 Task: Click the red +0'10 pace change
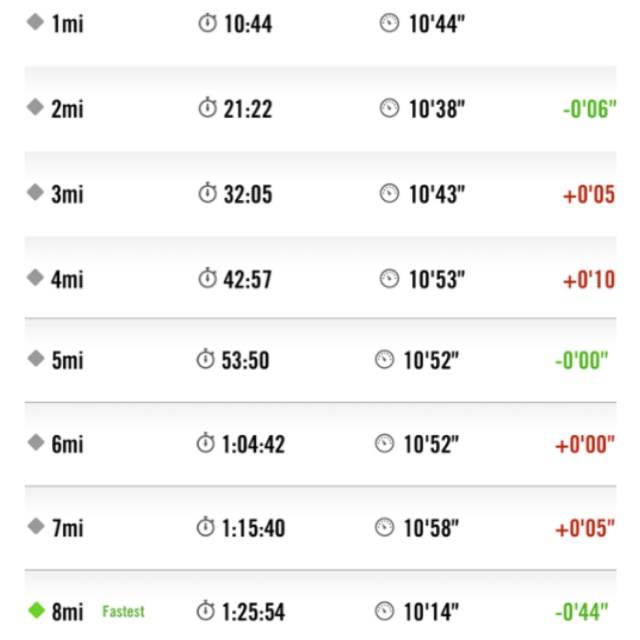(x=588, y=279)
